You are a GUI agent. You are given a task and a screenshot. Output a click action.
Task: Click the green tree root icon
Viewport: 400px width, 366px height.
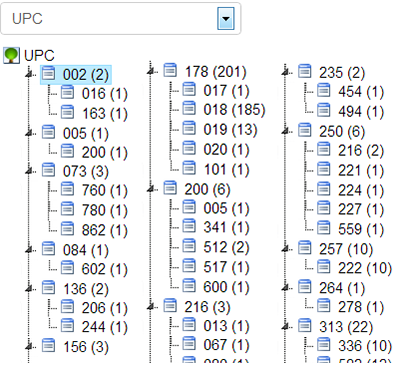coord(11,55)
